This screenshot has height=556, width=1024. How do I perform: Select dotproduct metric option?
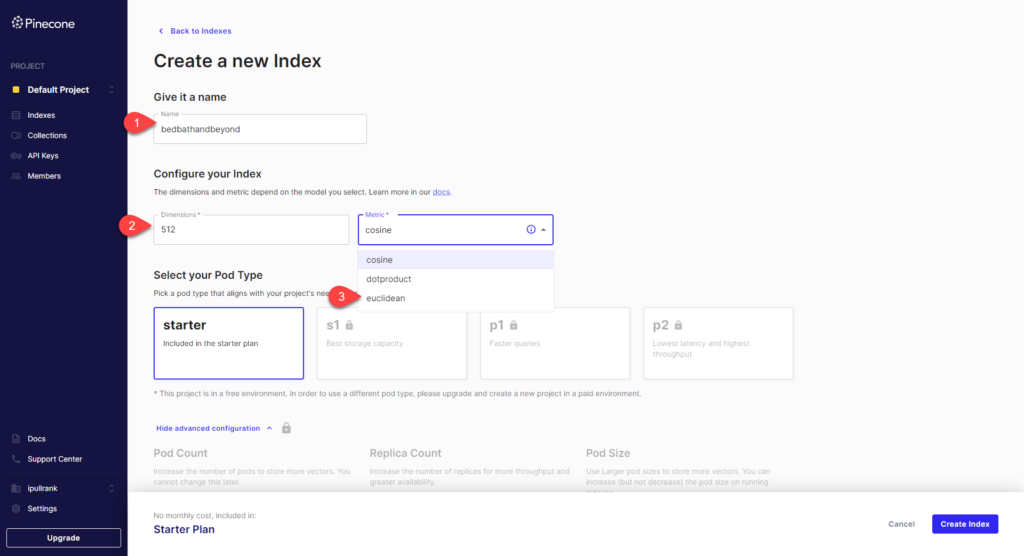click(455, 279)
